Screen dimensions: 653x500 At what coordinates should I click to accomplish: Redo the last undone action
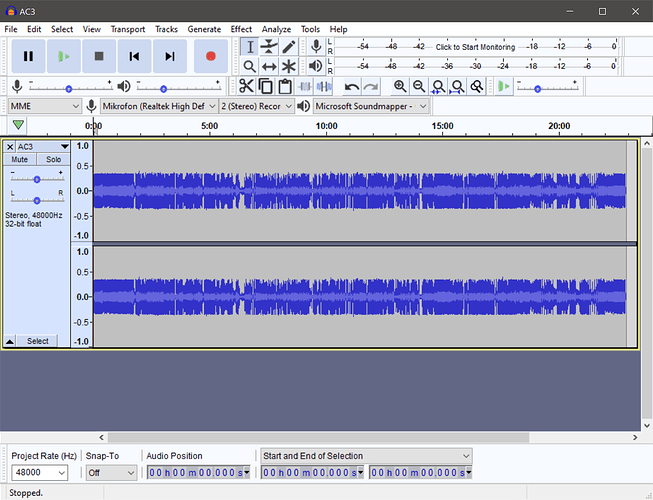pyautogui.click(x=370, y=87)
